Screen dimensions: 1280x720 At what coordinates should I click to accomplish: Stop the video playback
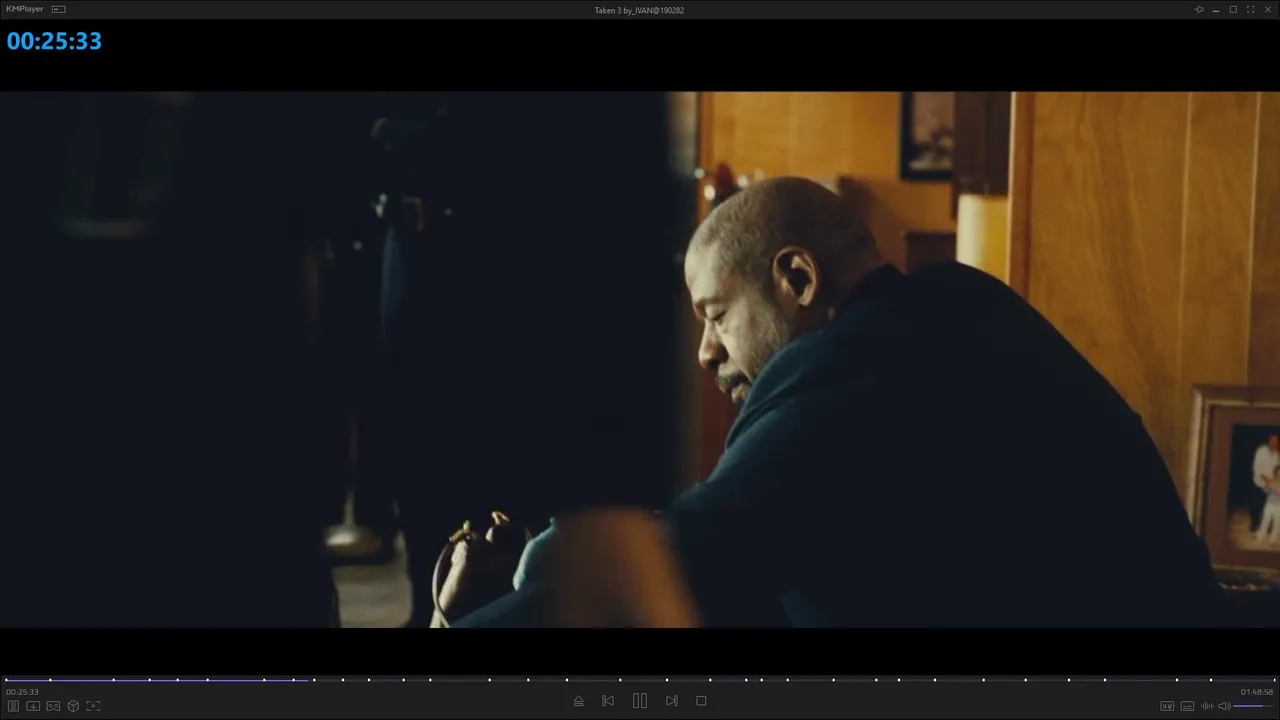[701, 701]
